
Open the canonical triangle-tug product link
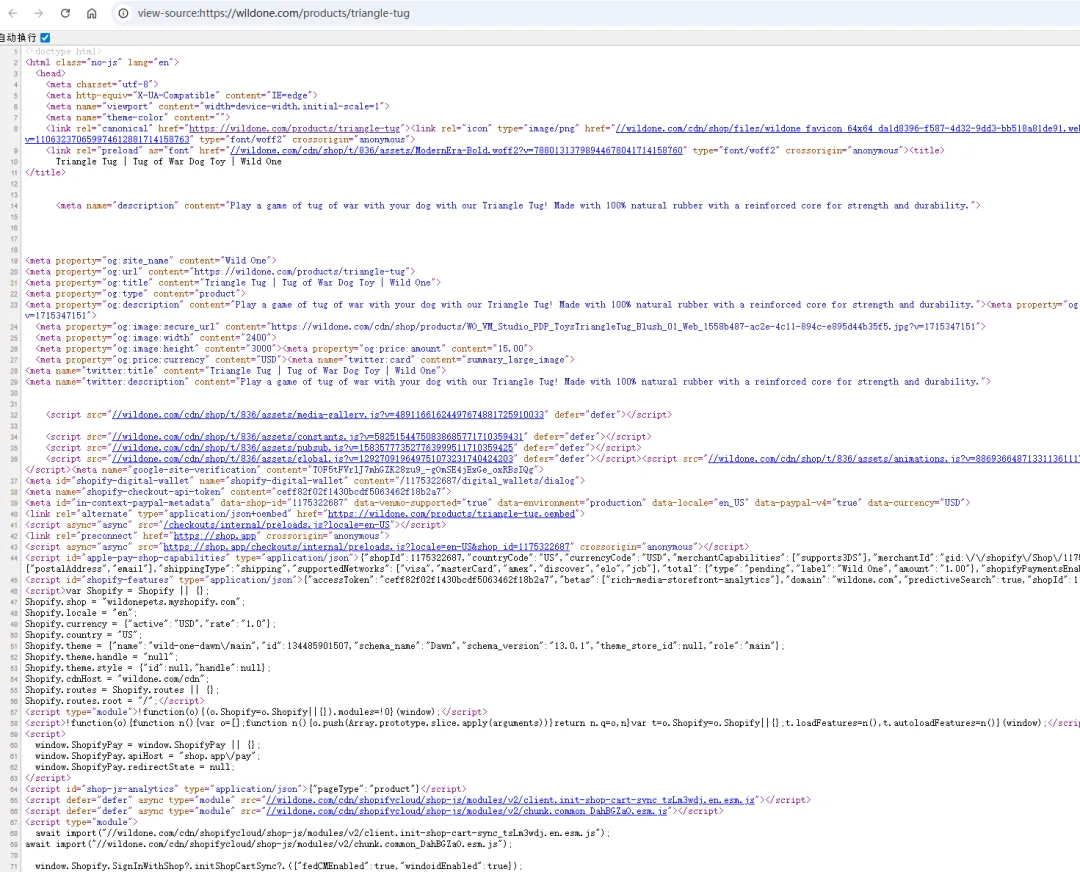click(x=295, y=128)
